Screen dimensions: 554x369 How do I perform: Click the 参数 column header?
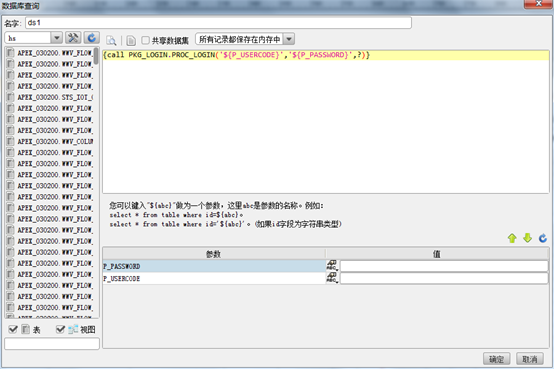[x=214, y=254]
